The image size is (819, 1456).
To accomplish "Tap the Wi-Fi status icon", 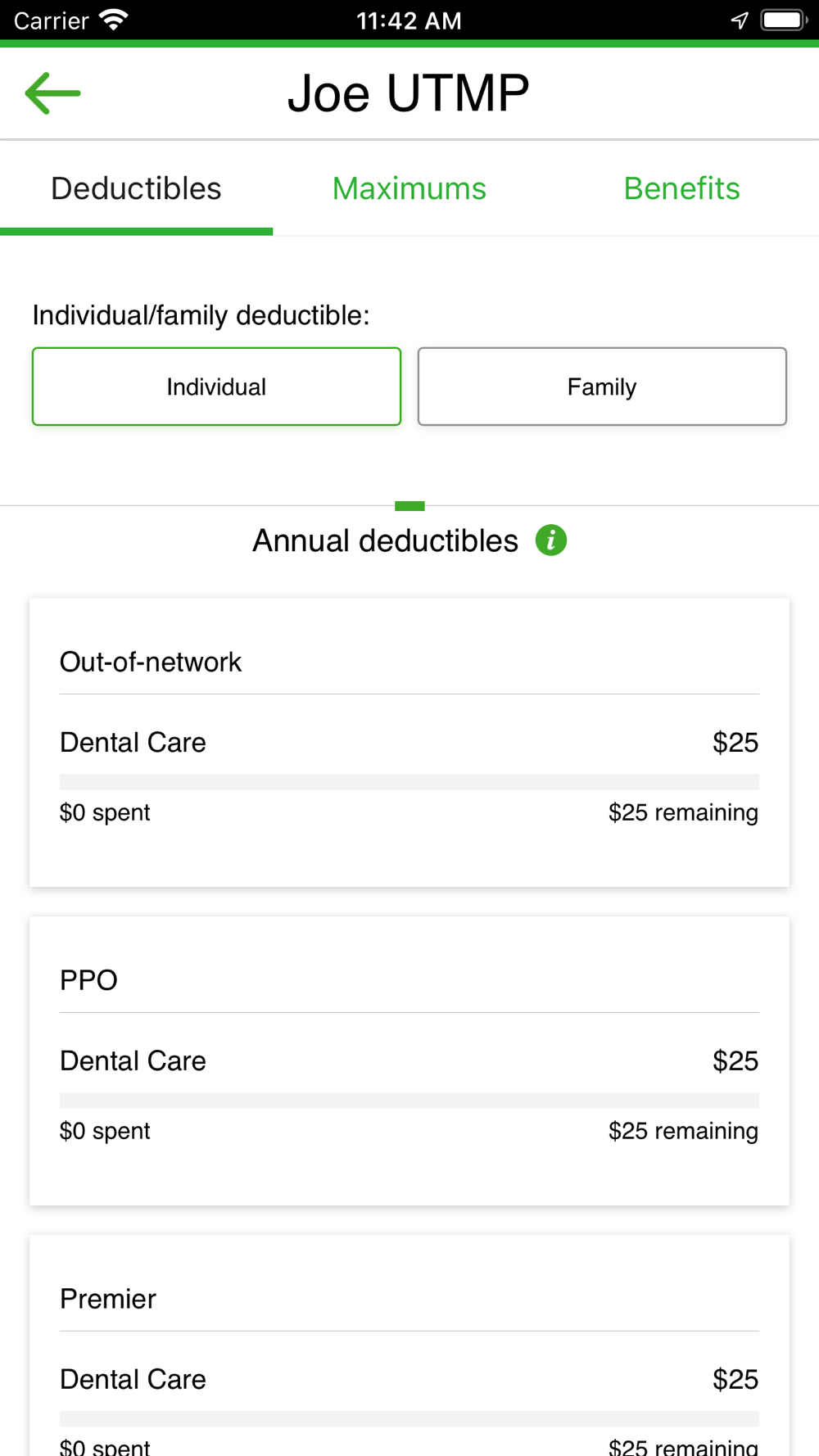I will 113,20.
